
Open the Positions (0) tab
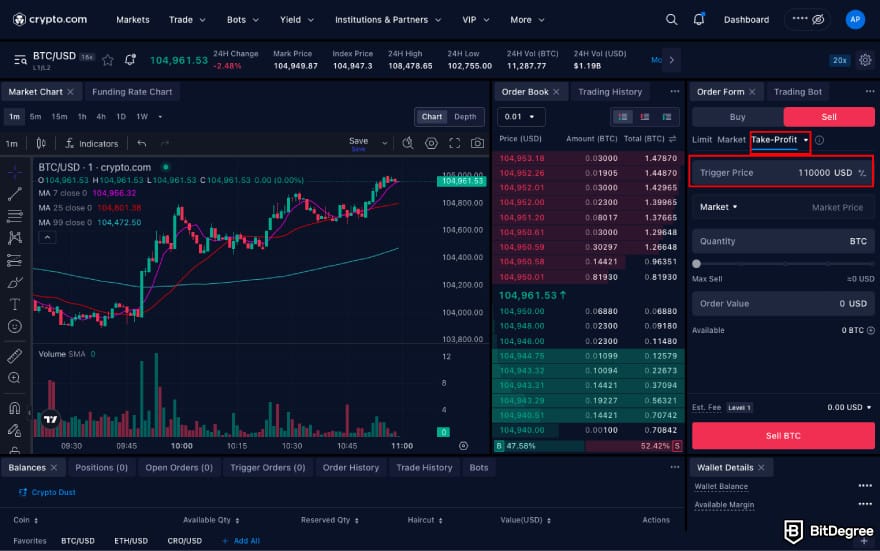[102, 467]
